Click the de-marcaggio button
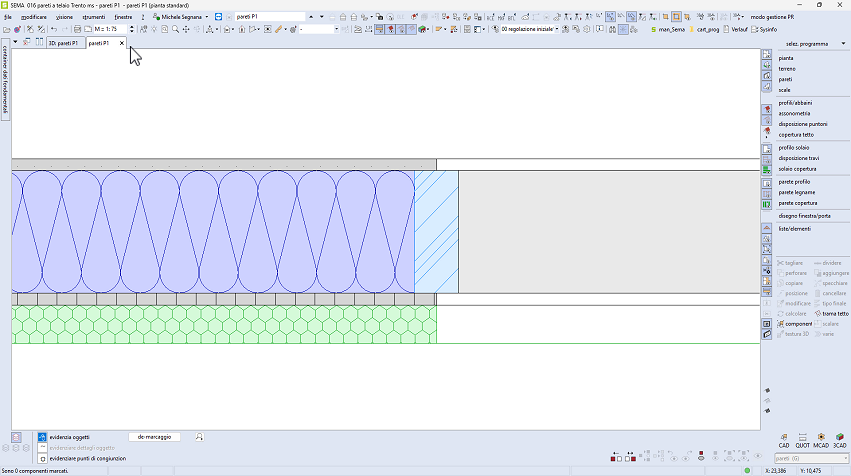The image size is (851, 476). pyautogui.click(x=154, y=437)
